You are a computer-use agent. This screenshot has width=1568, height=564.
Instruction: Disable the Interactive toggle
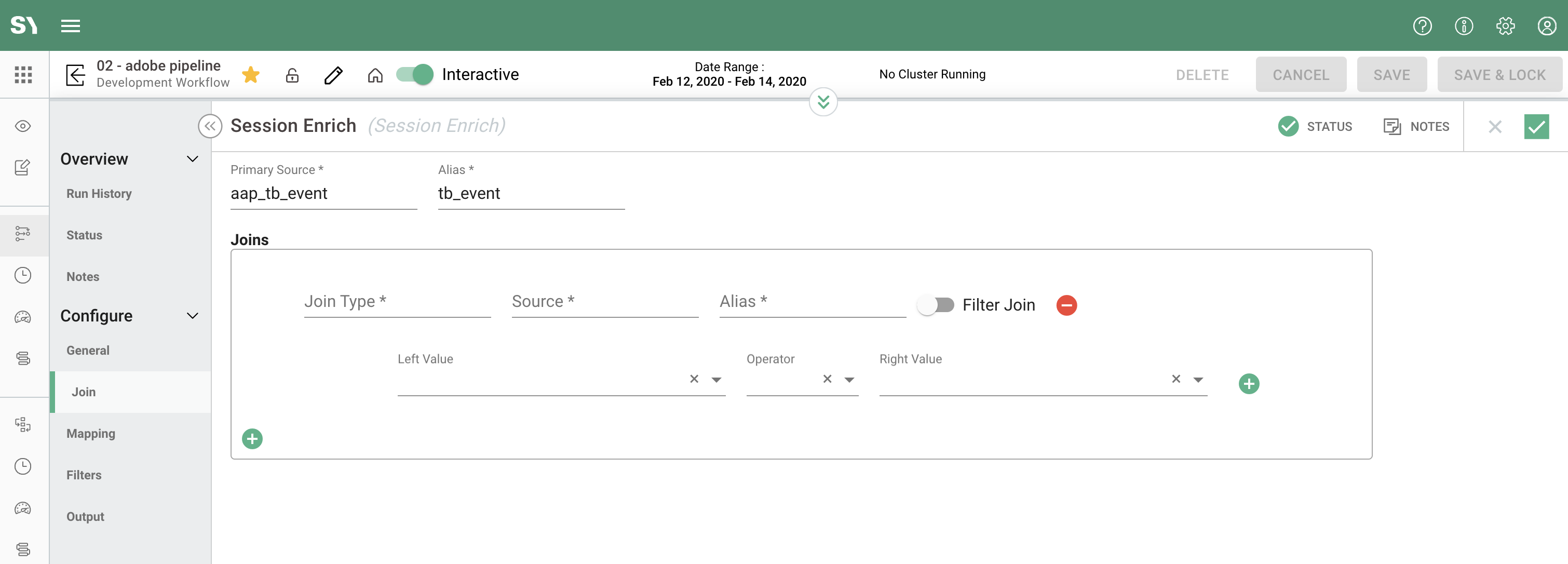[x=413, y=74]
